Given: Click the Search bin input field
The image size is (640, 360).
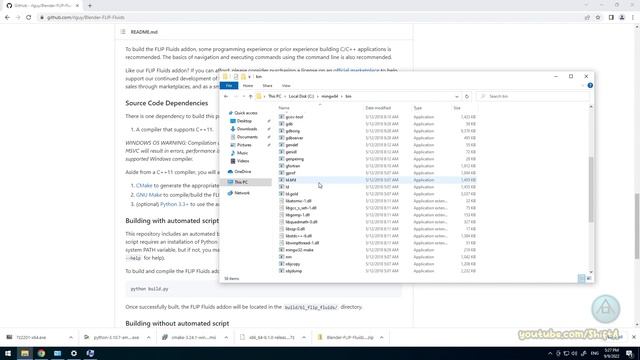Looking at the screenshot, I should click(533, 96).
